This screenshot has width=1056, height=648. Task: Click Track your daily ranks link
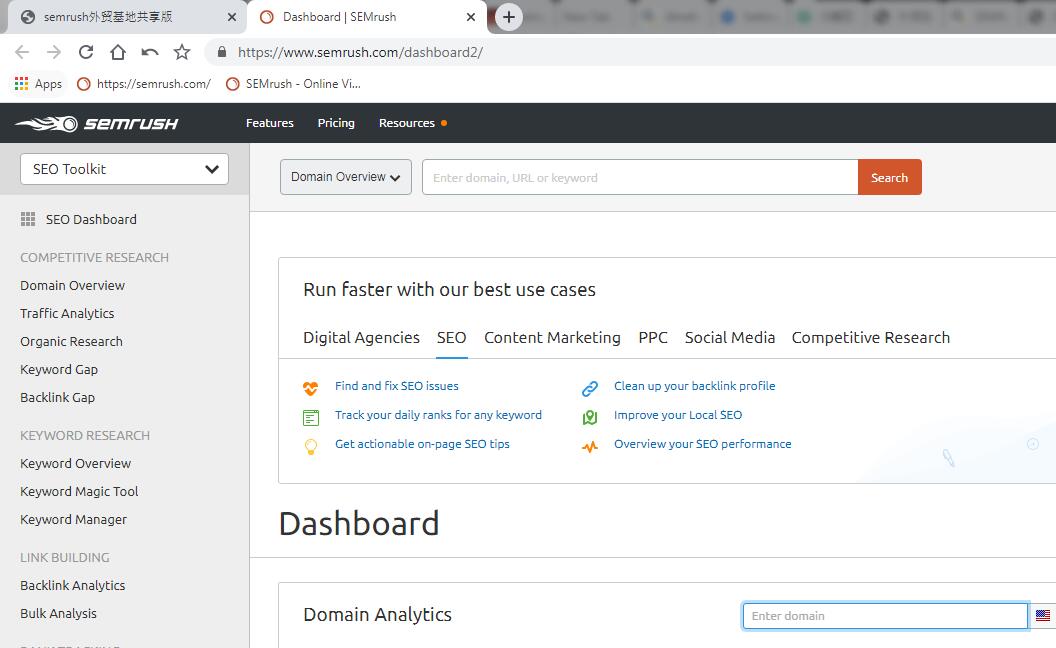pyautogui.click(x=438, y=415)
